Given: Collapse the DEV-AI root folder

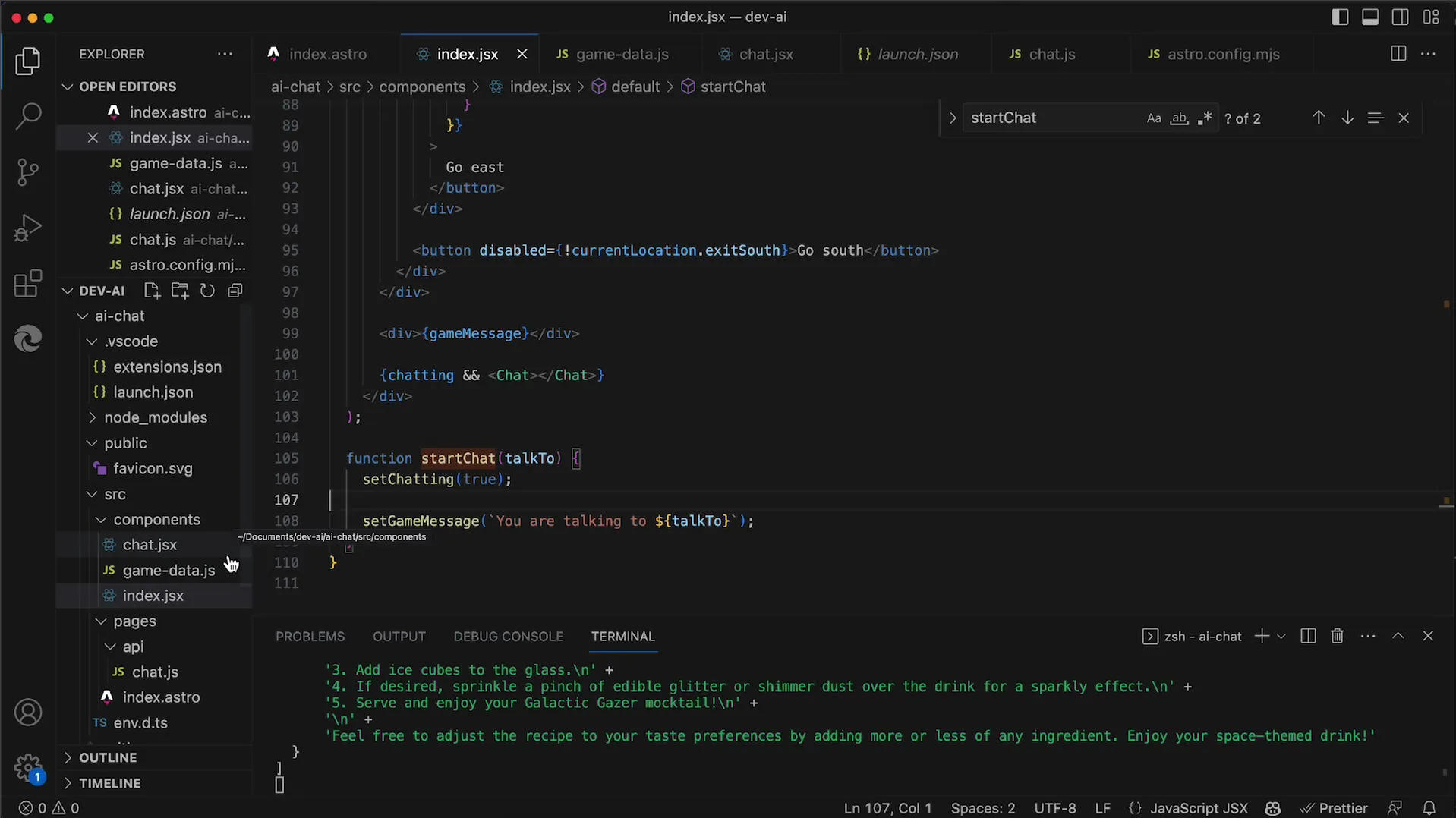Looking at the screenshot, I should 101,291.
